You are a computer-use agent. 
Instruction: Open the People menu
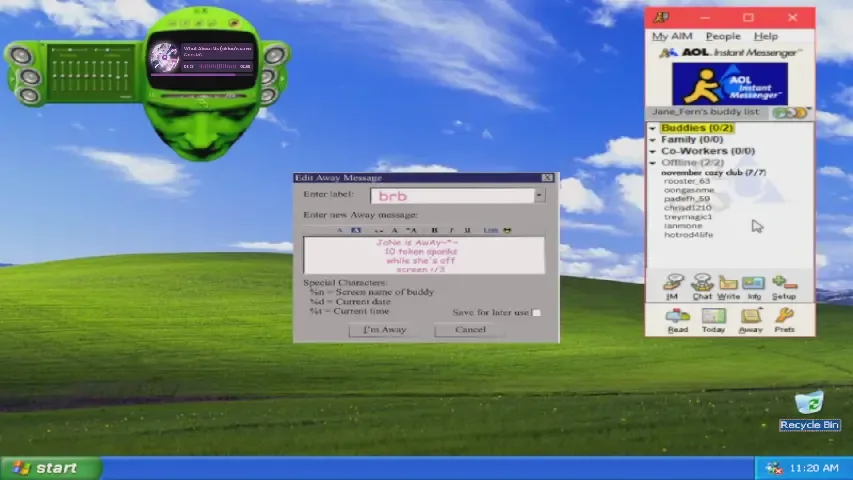pyautogui.click(x=723, y=37)
